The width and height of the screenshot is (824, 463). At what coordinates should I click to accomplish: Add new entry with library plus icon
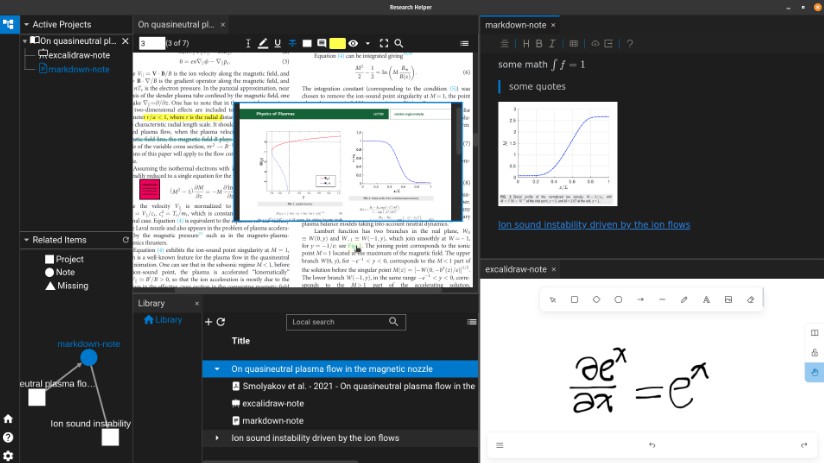208,322
